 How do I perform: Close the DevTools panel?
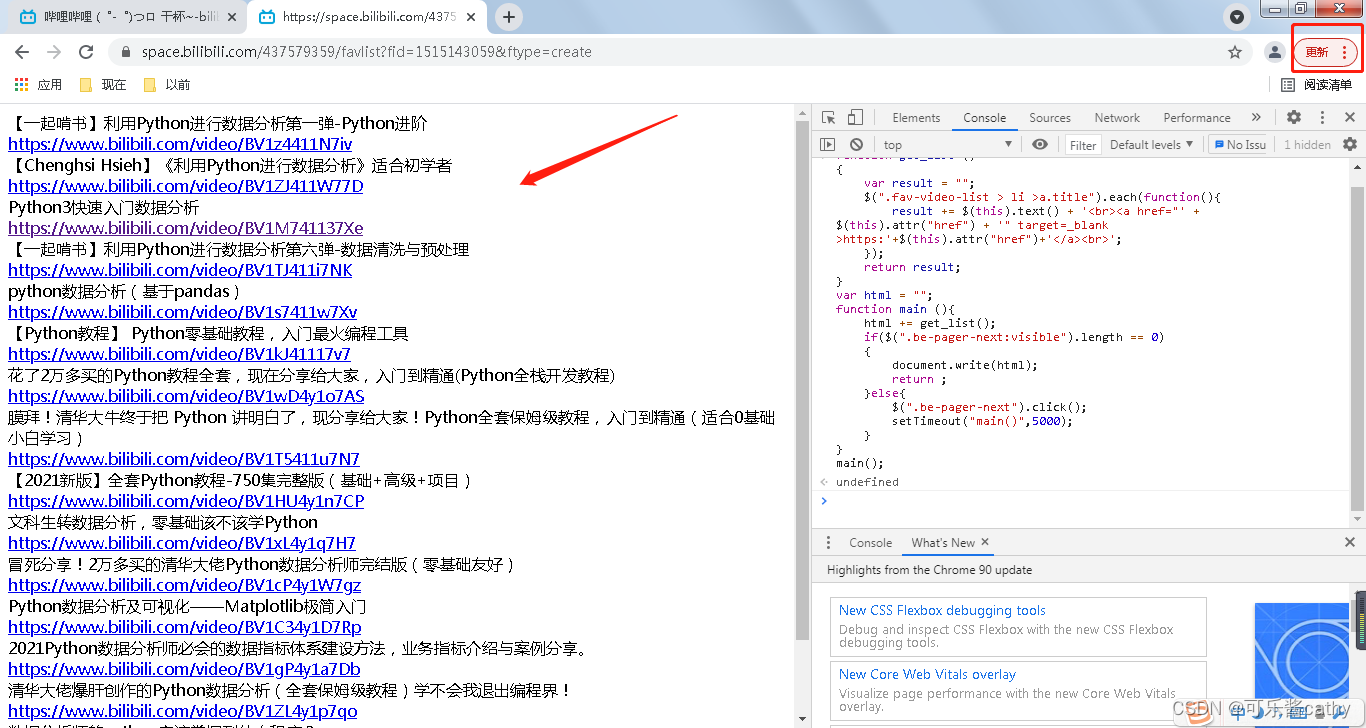[1349, 118]
